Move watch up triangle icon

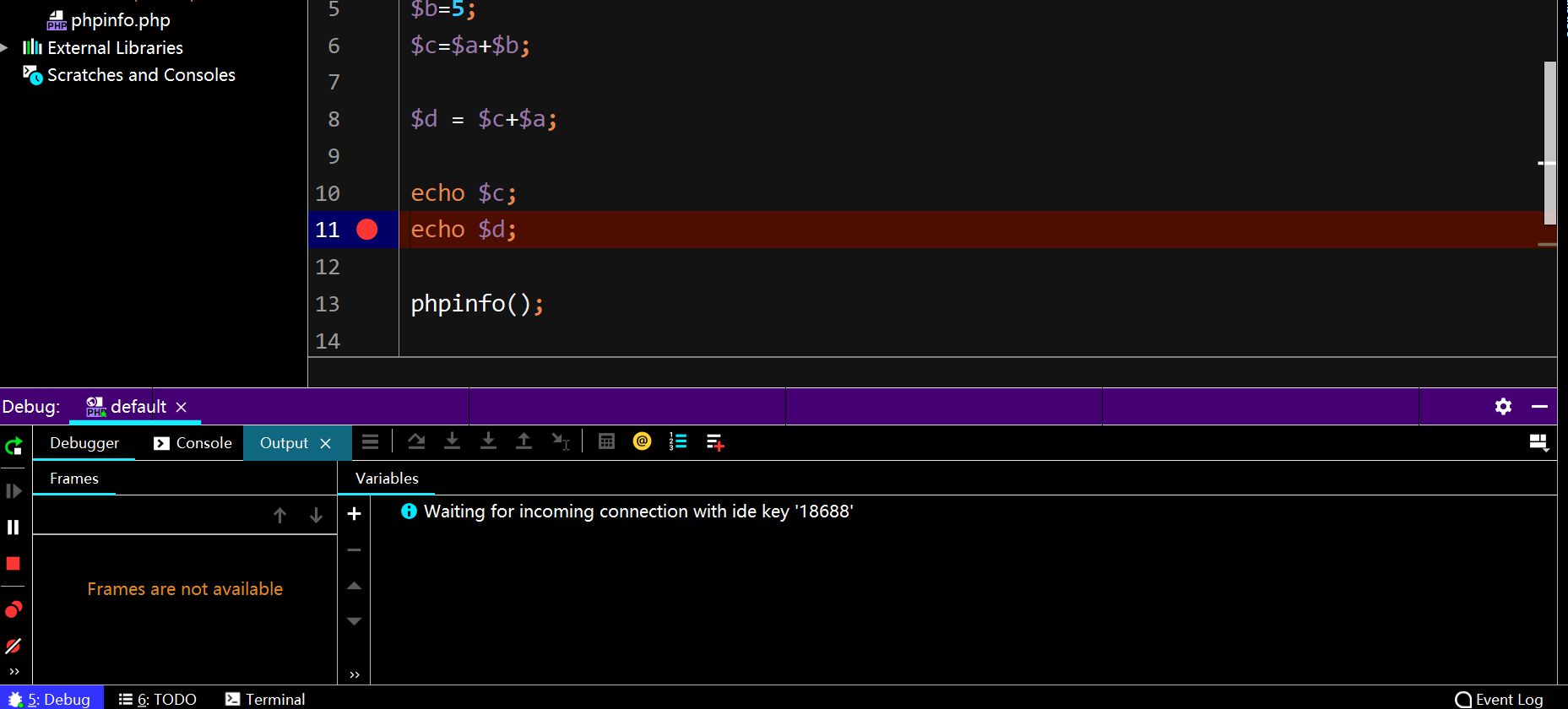[355, 586]
